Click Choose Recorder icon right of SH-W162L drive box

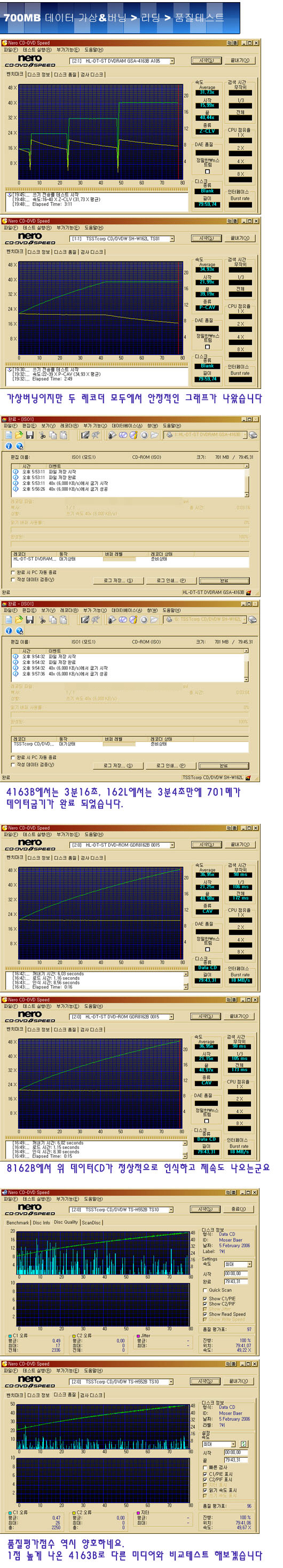tap(253, 619)
